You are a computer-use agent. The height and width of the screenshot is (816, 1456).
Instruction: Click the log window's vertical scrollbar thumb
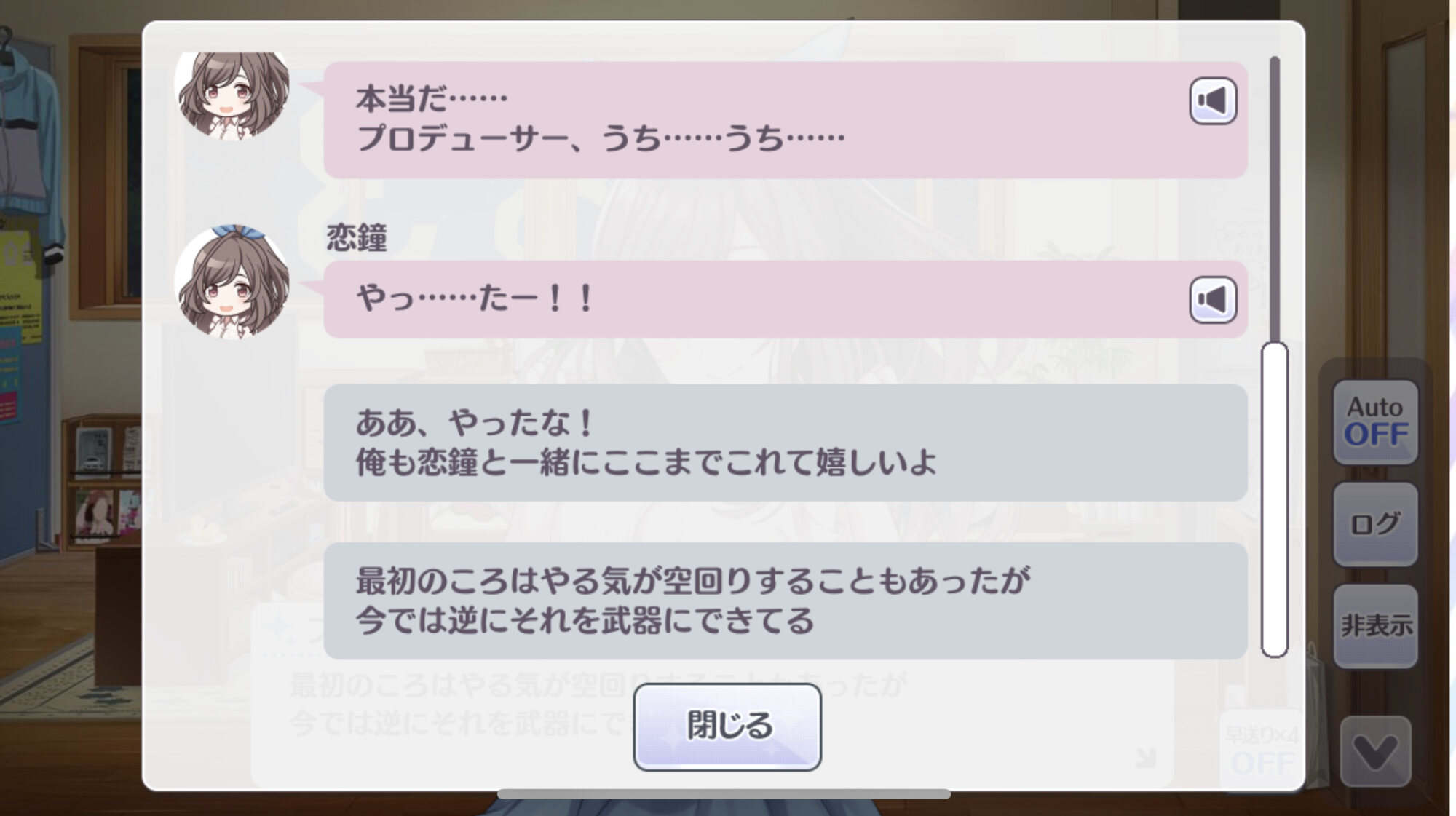pyautogui.click(x=1274, y=499)
